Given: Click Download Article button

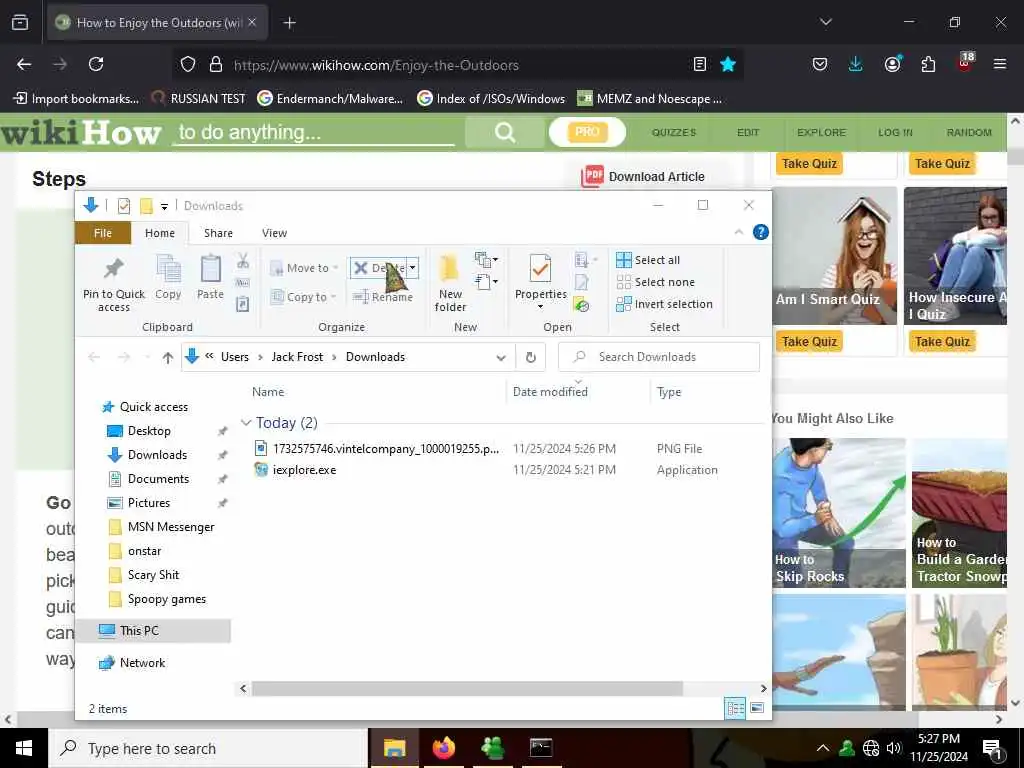Looking at the screenshot, I should [643, 176].
